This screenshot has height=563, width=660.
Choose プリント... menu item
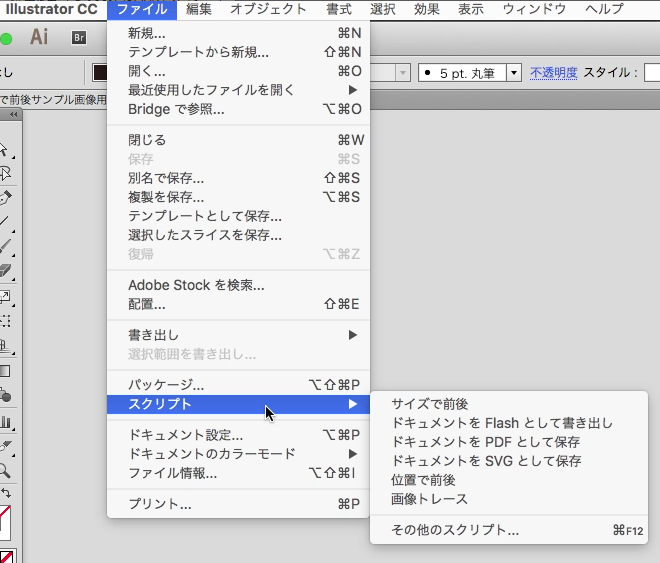point(238,504)
